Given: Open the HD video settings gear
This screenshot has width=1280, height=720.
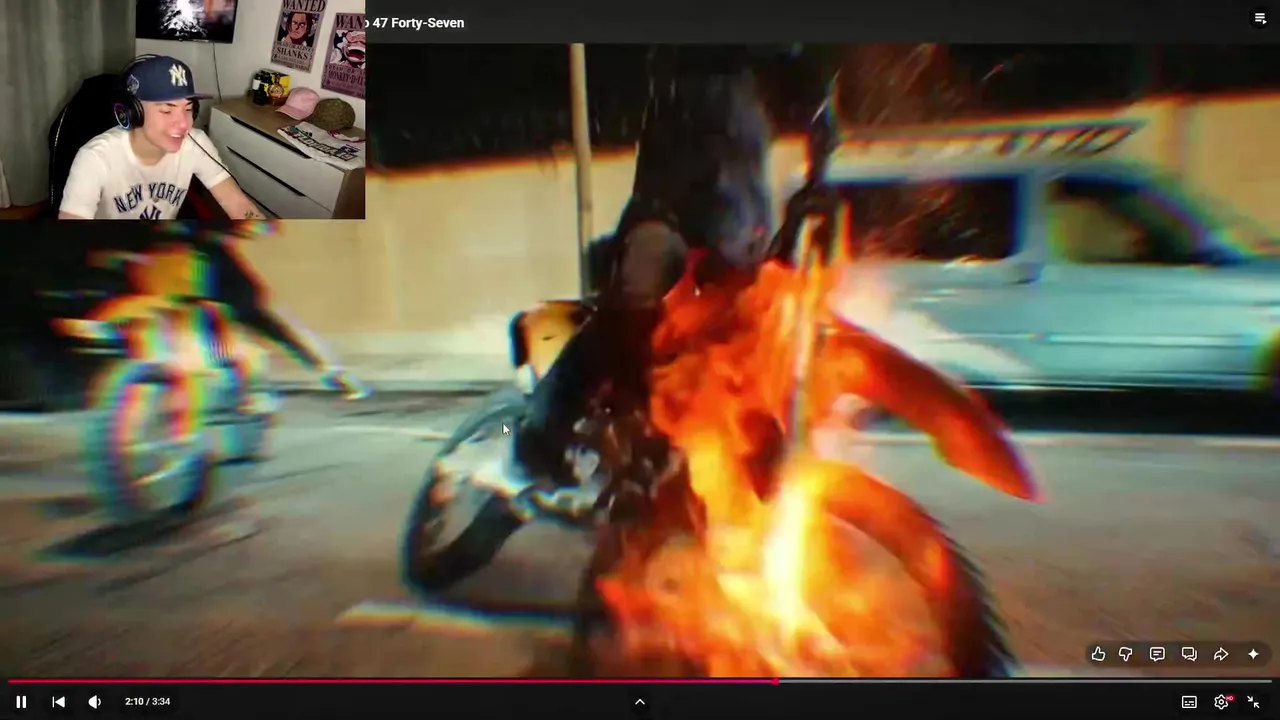Looking at the screenshot, I should 1222,702.
